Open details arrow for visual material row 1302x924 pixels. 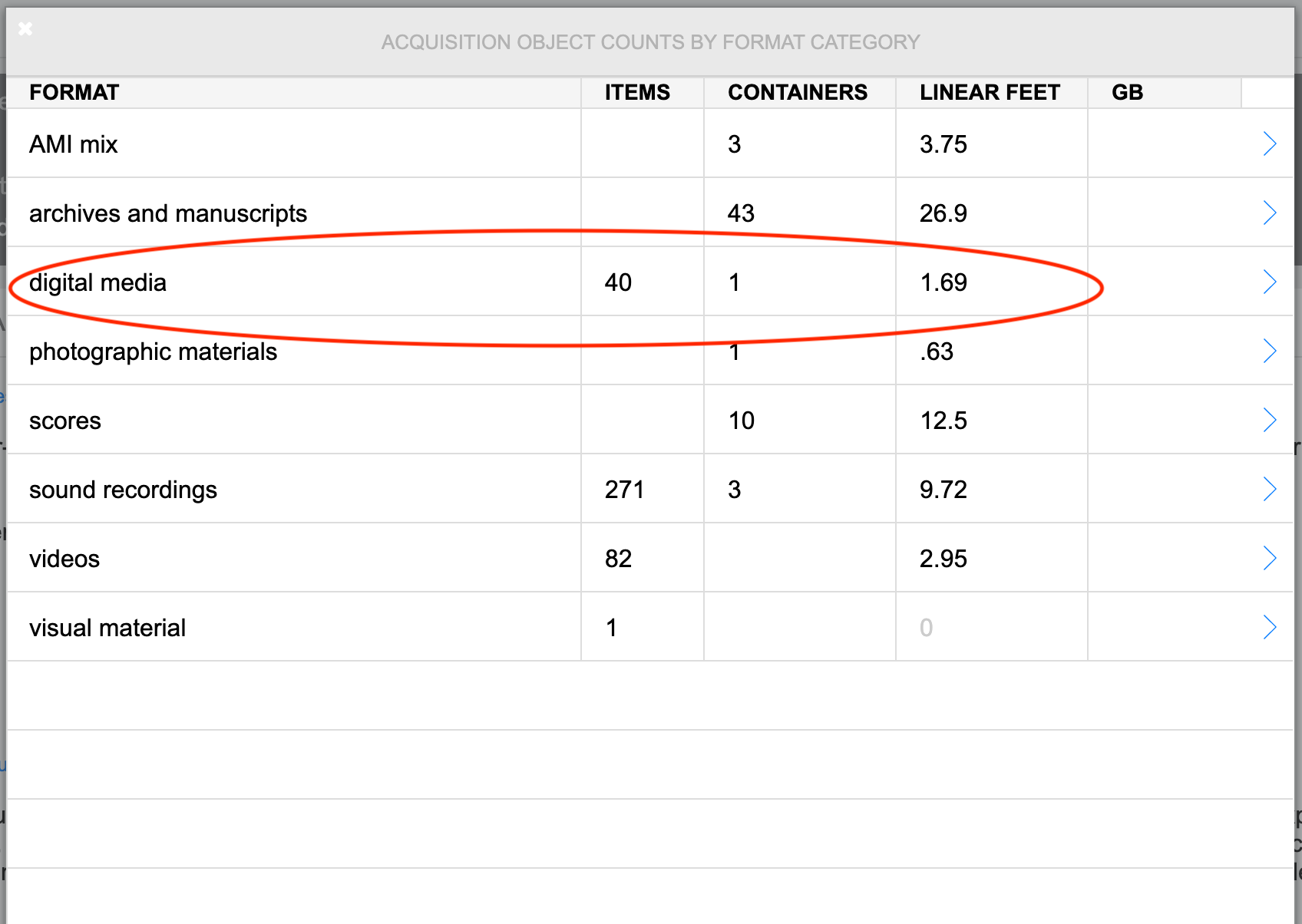click(1270, 627)
